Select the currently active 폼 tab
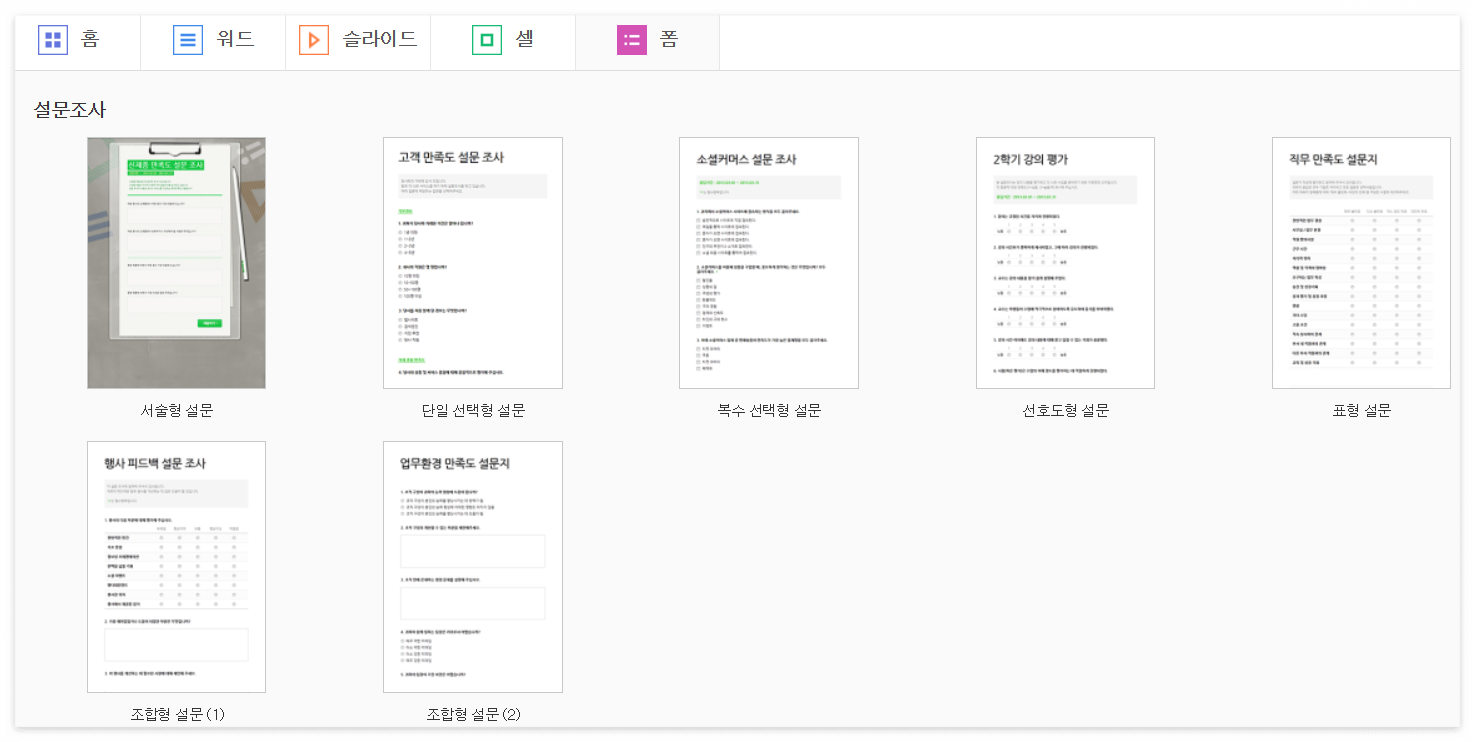 click(647, 41)
